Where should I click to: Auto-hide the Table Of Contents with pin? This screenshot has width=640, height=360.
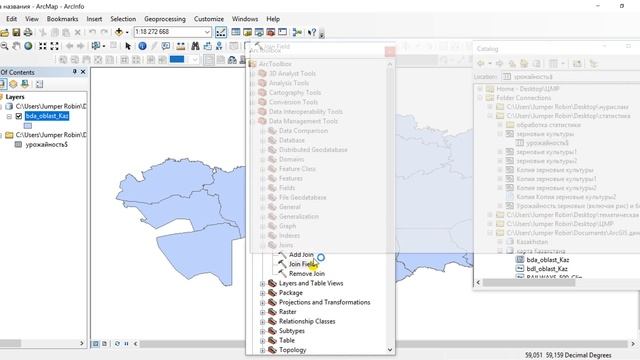coord(74,72)
